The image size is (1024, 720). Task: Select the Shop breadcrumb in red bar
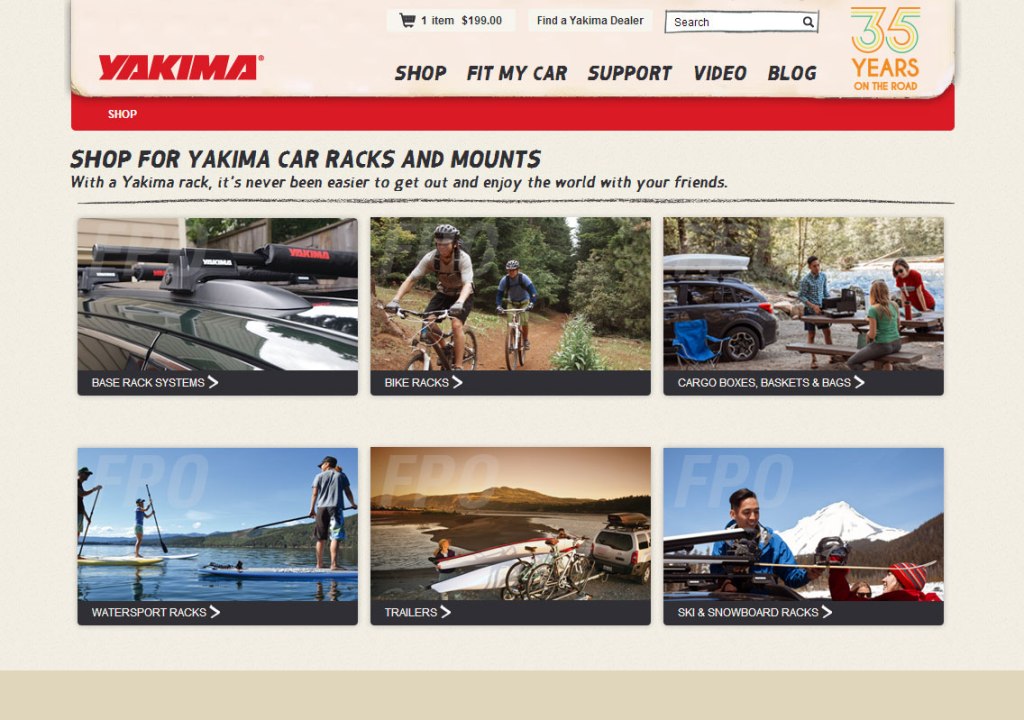[x=122, y=114]
